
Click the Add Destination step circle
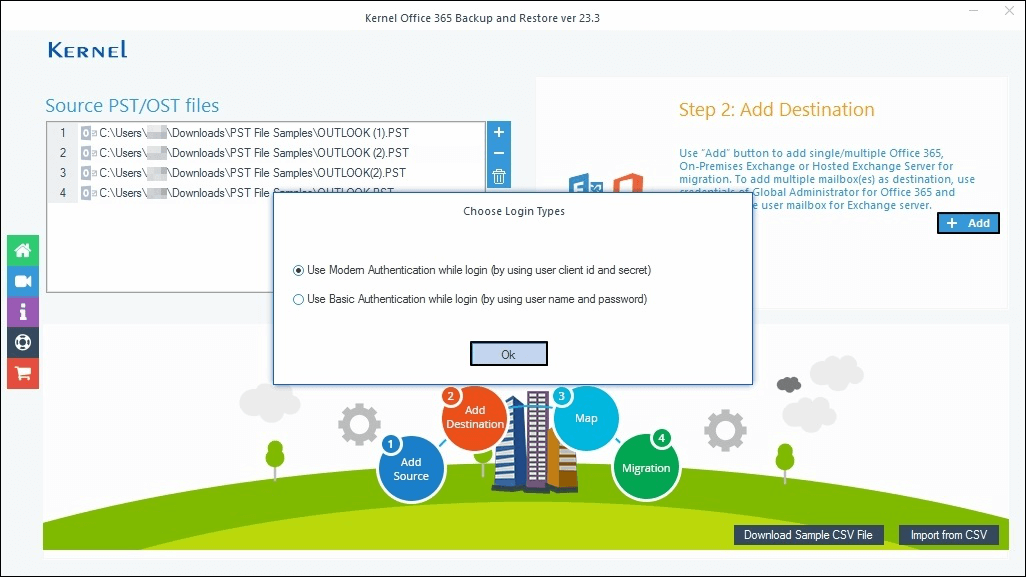click(474, 417)
